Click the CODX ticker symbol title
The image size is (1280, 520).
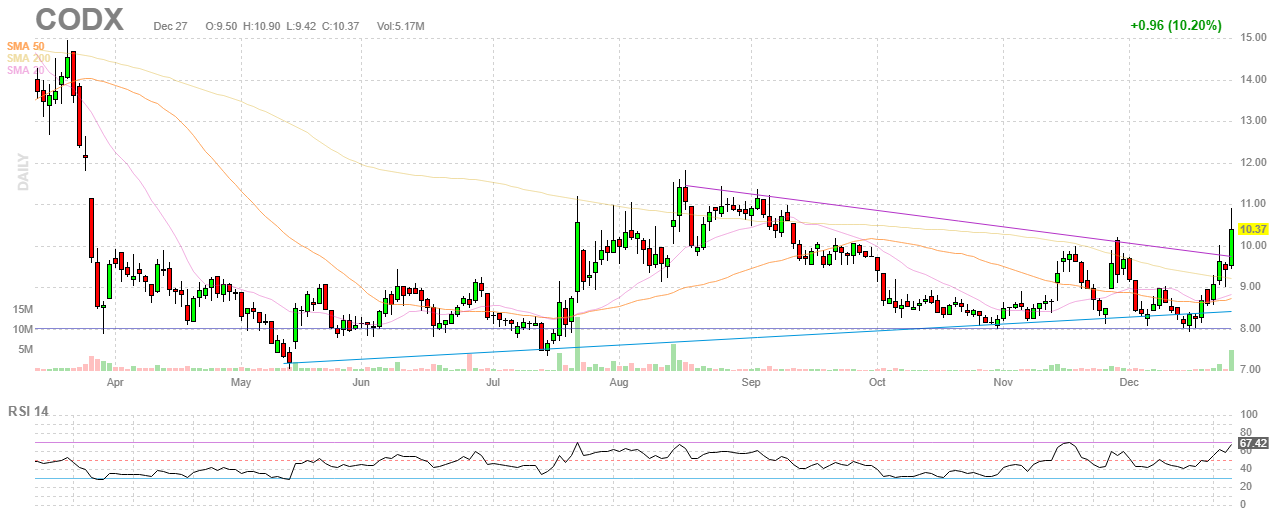pyautogui.click(x=80, y=19)
